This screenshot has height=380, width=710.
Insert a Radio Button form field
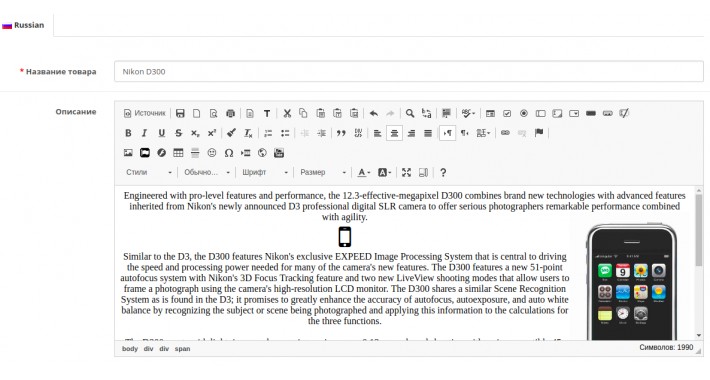(x=523, y=113)
